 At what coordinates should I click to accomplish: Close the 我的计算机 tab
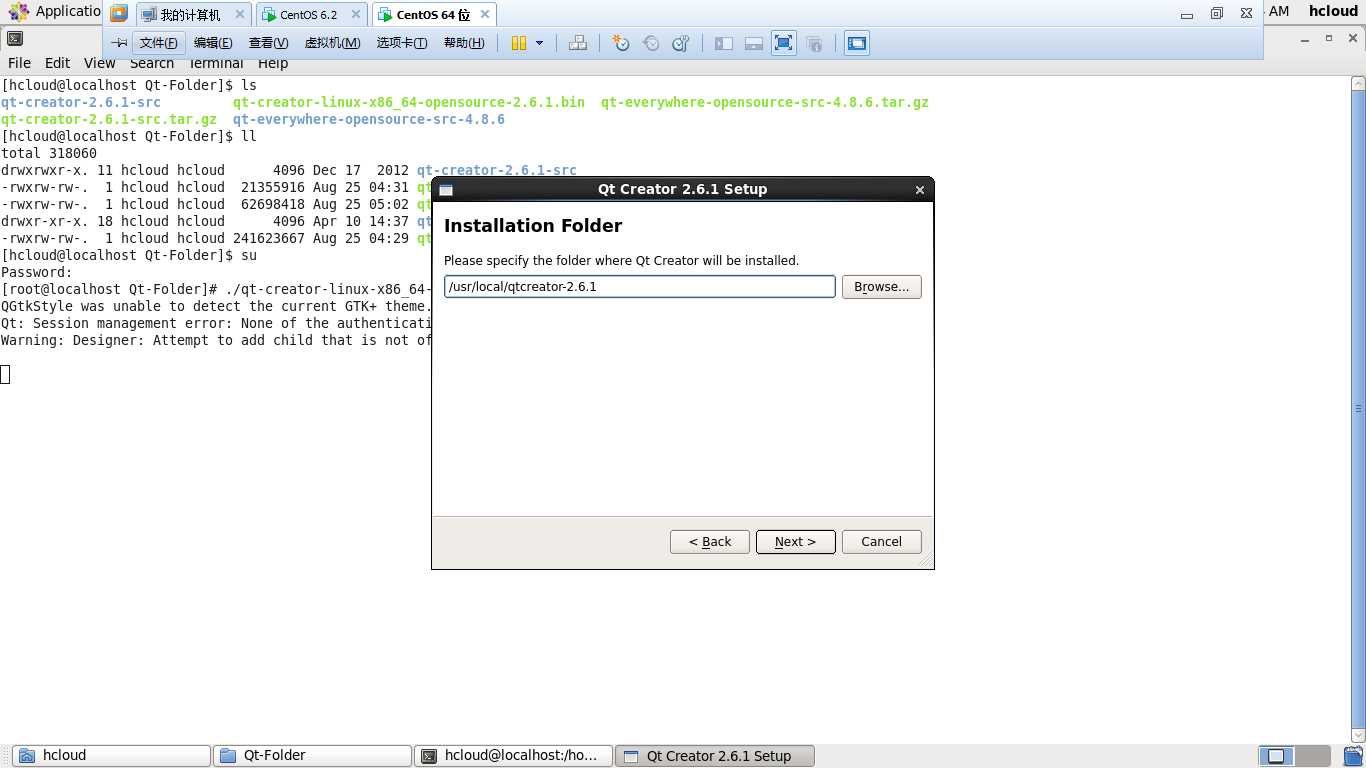click(x=240, y=15)
